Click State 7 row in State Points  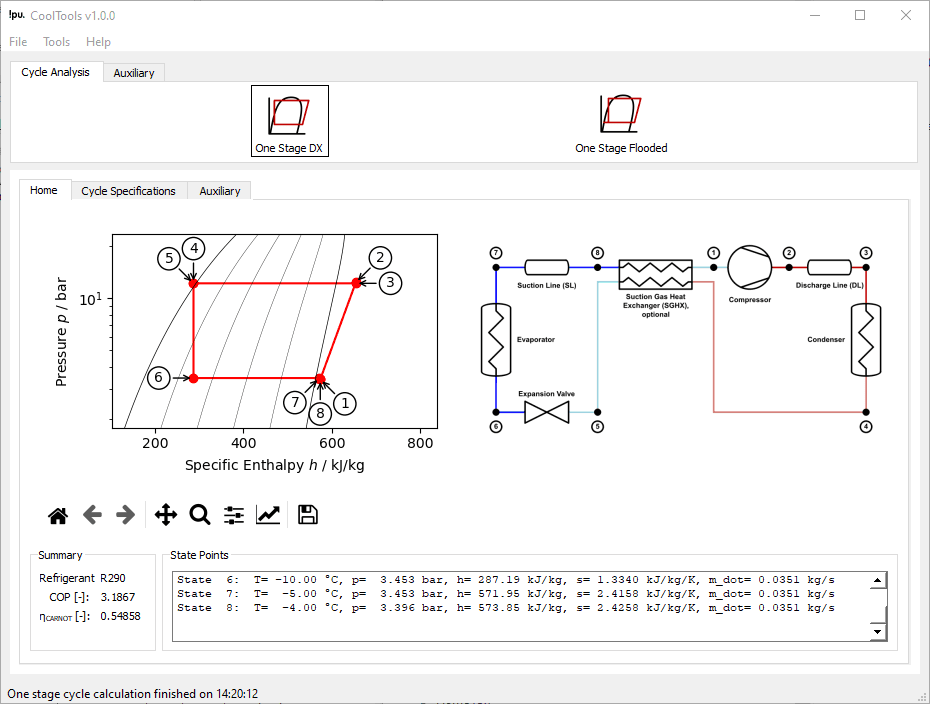tap(505, 594)
